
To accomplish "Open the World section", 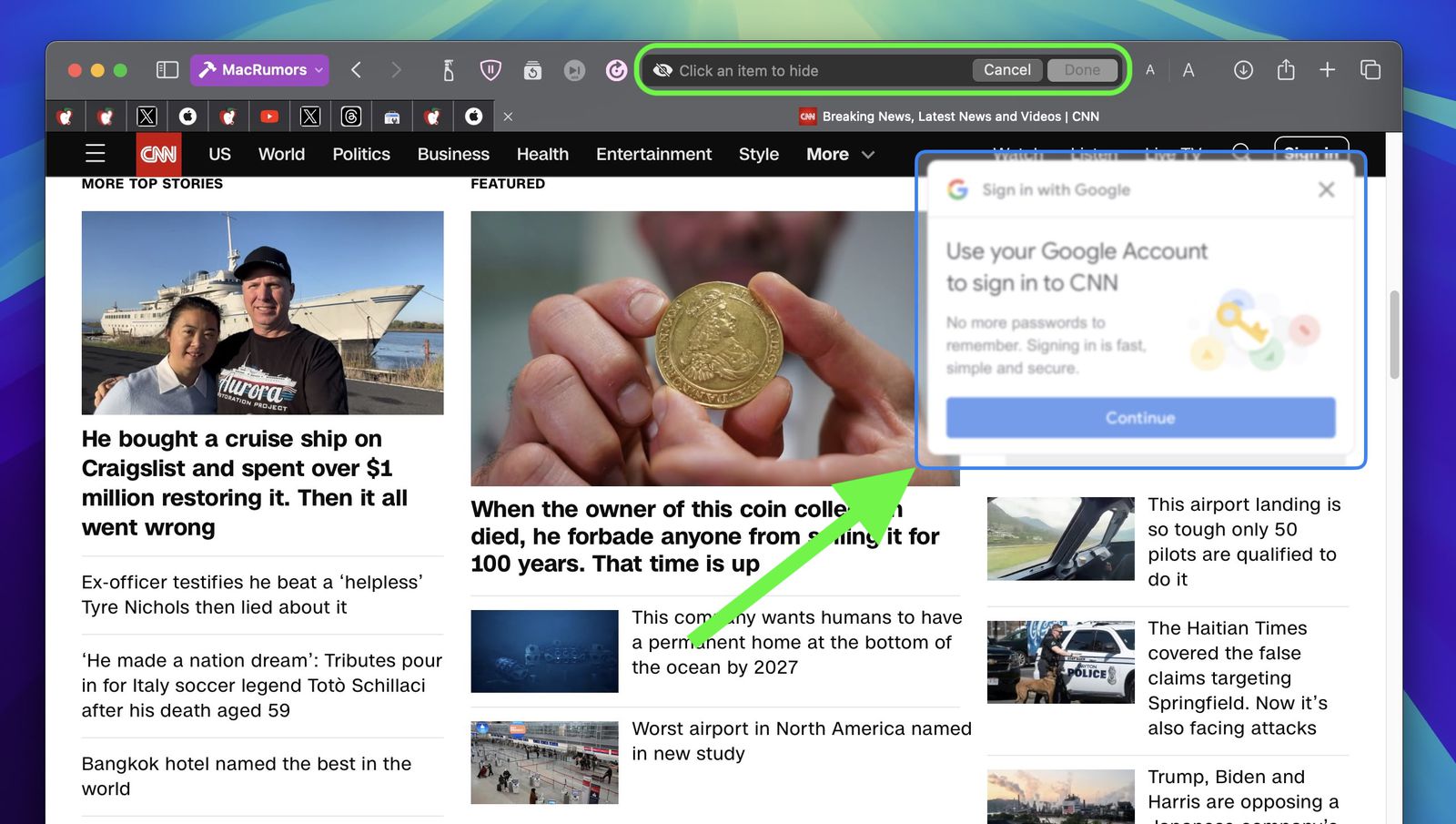I will tap(281, 154).
